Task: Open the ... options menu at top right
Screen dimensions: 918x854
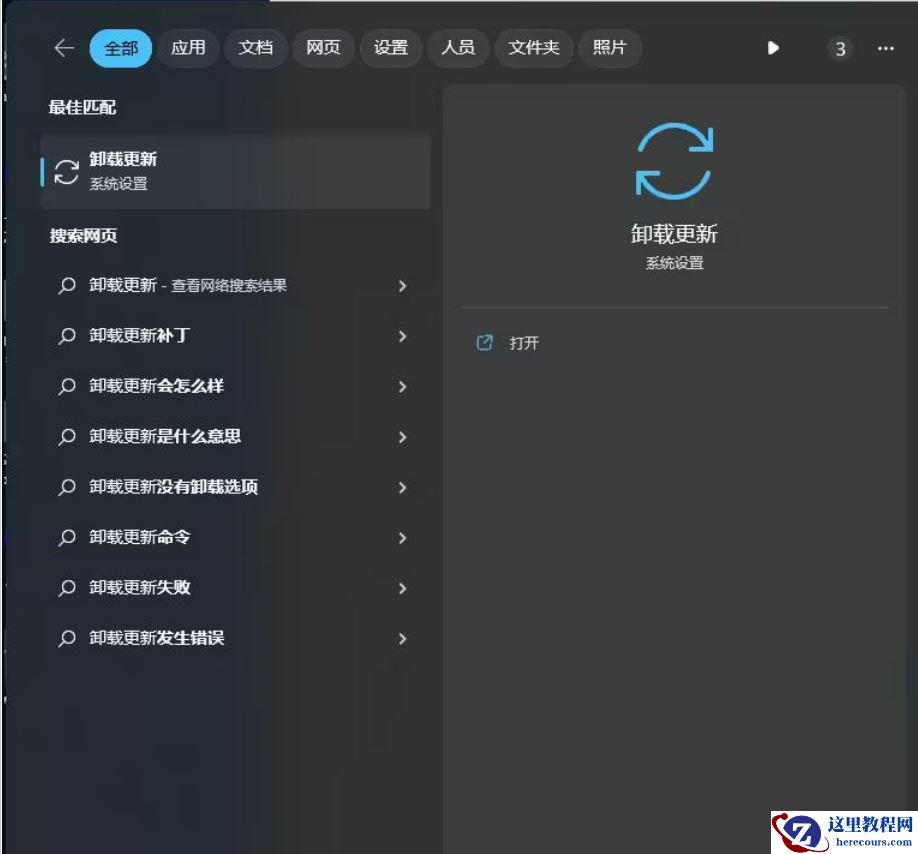Action: [x=885, y=48]
